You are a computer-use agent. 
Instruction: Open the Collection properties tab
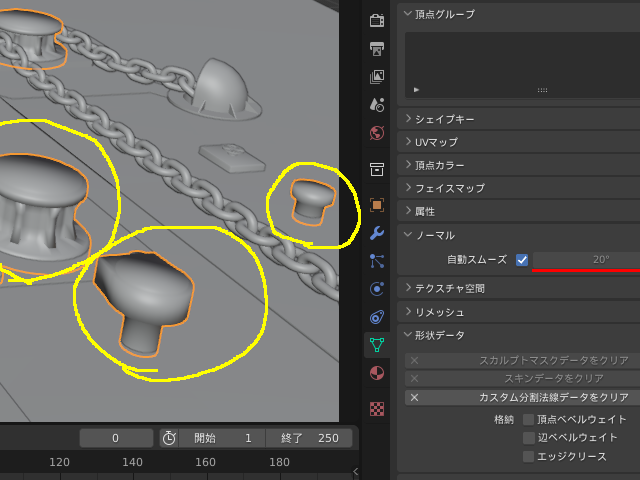coord(377,169)
